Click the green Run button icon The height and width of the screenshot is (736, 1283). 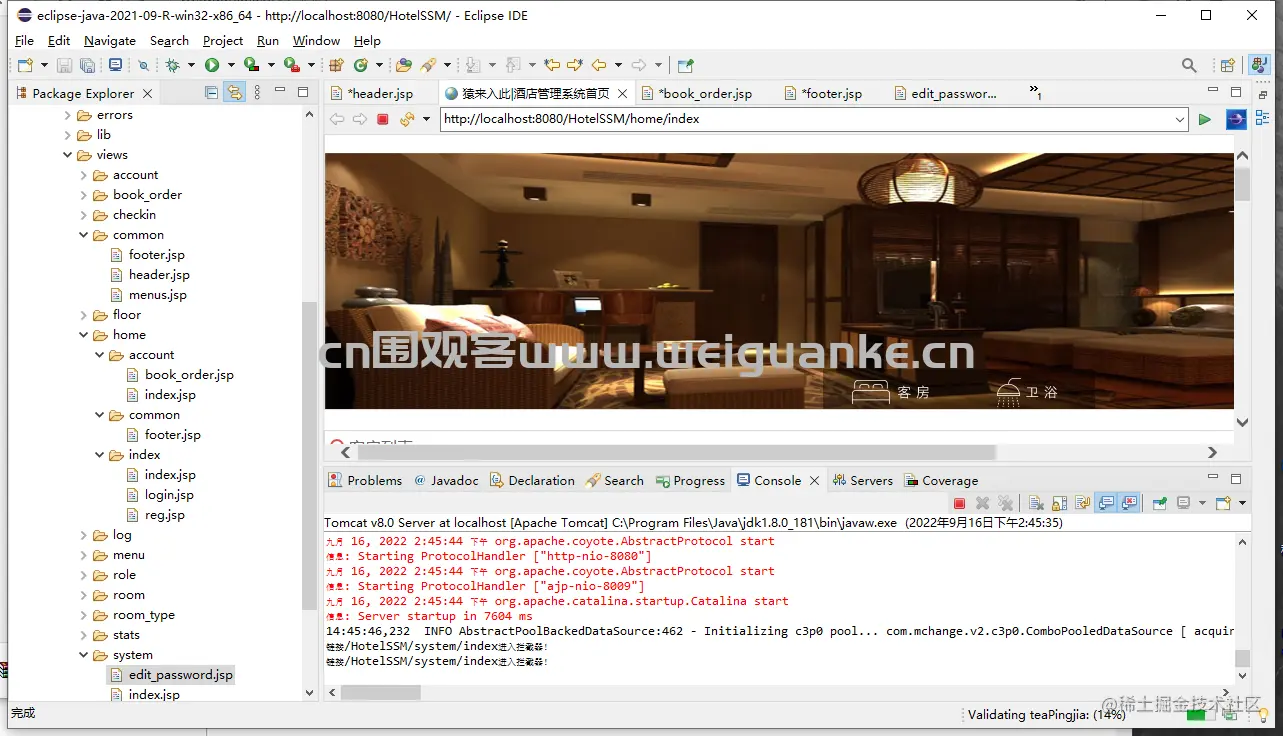tap(212, 65)
